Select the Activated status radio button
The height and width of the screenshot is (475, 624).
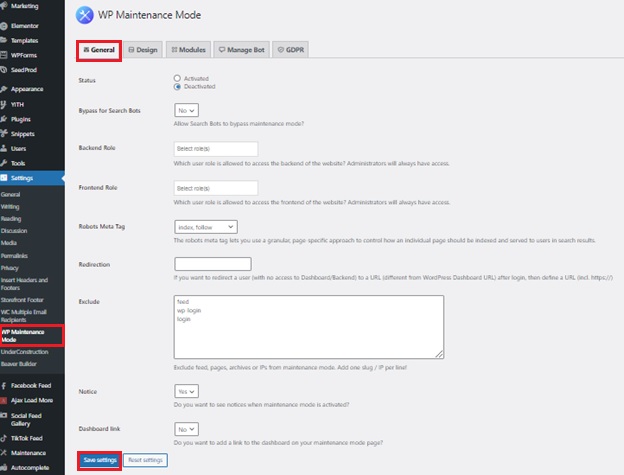pyautogui.click(x=177, y=78)
